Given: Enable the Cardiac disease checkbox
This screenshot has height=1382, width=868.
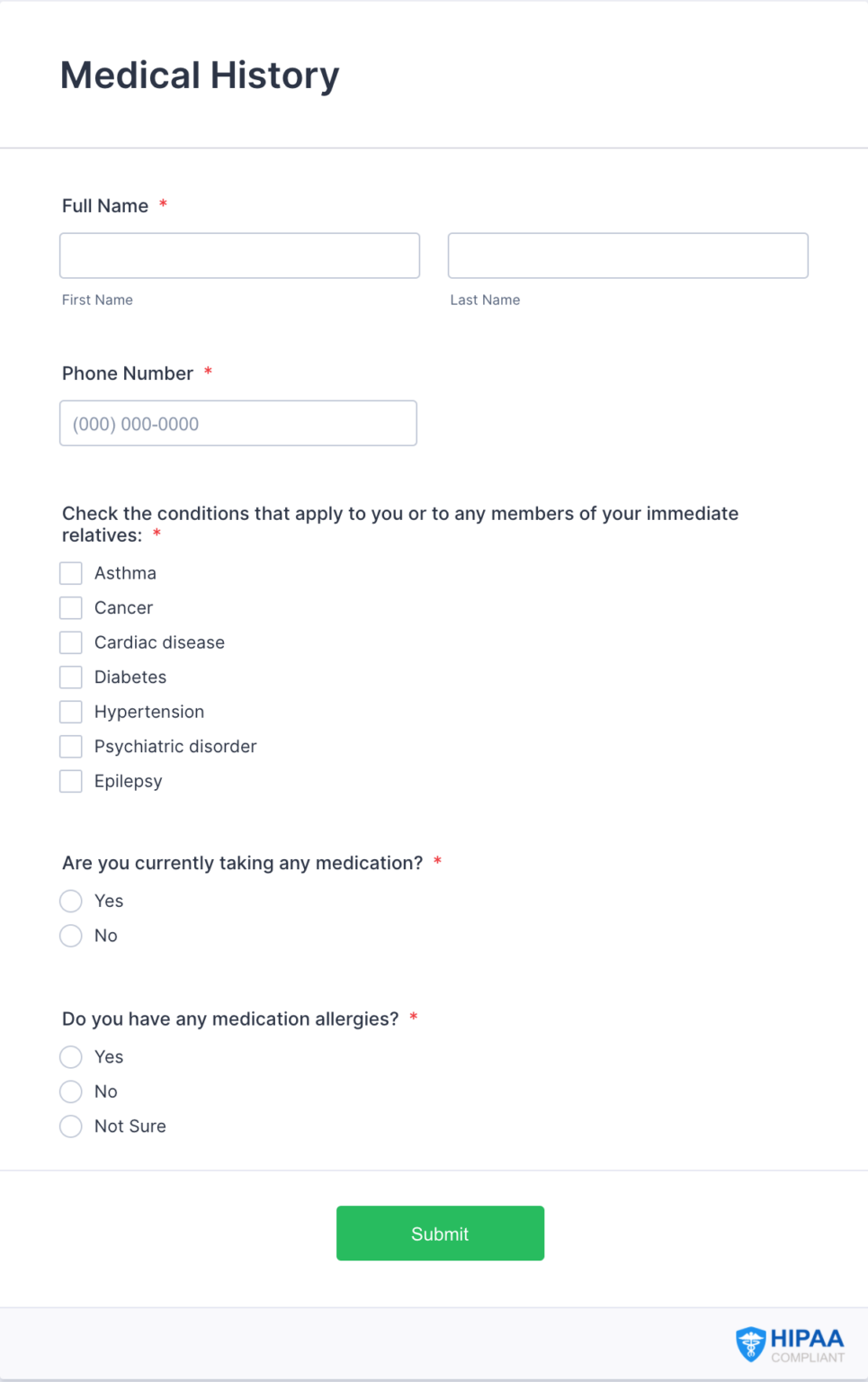Looking at the screenshot, I should pos(71,642).
